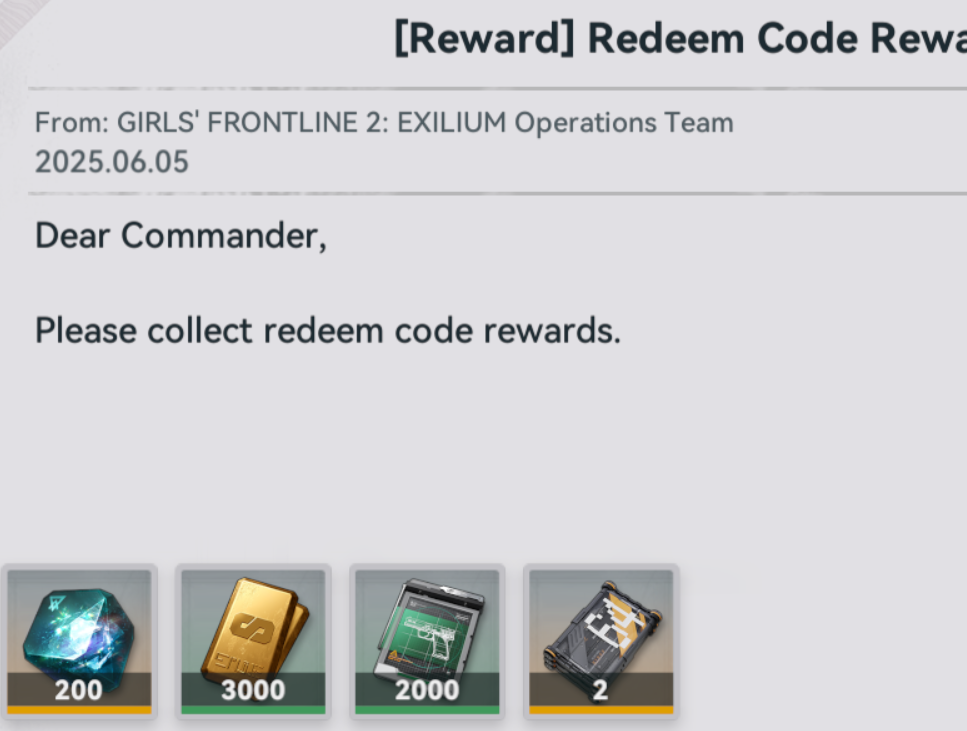Click green rarity bar under pistol blueprint
The width and height of the screenshot is (967, 731).
coord(427,710)
